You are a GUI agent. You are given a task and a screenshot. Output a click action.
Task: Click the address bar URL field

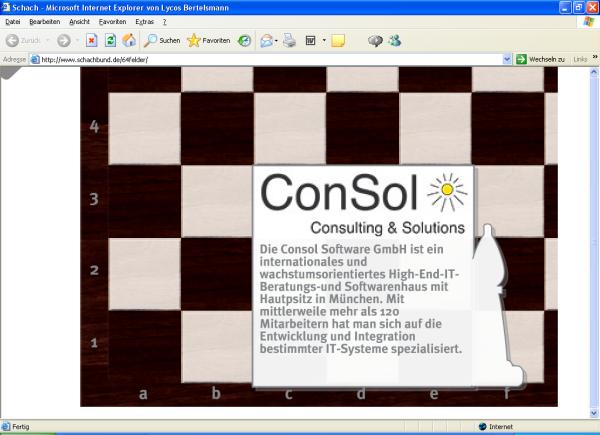pyautogui.click(x=270, y=60)
